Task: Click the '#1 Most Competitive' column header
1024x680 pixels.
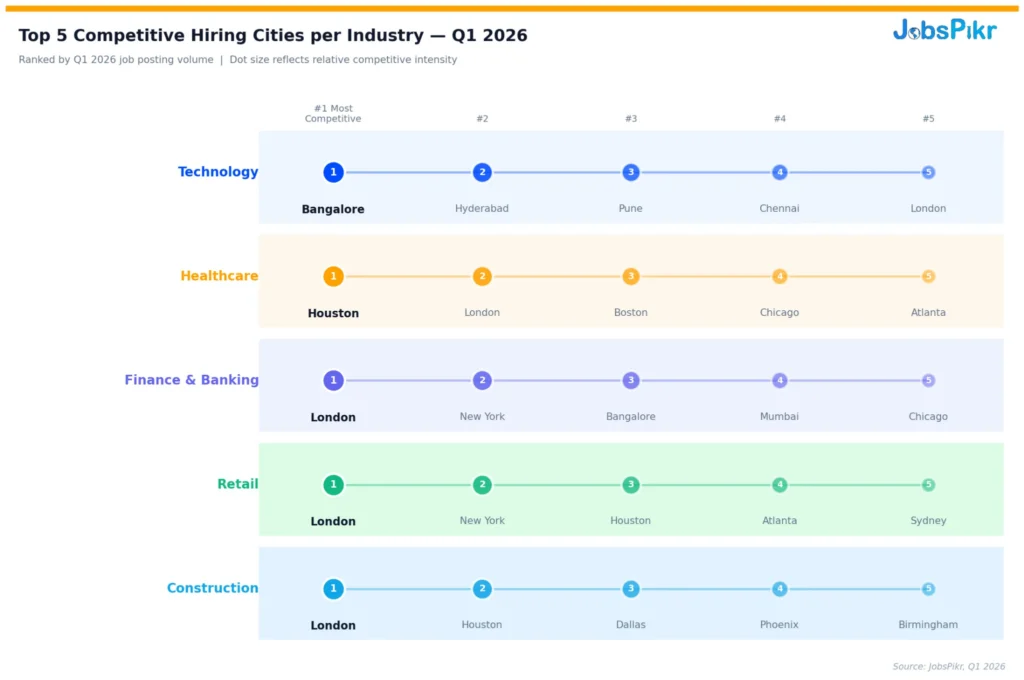Action: tap(333, 113)
